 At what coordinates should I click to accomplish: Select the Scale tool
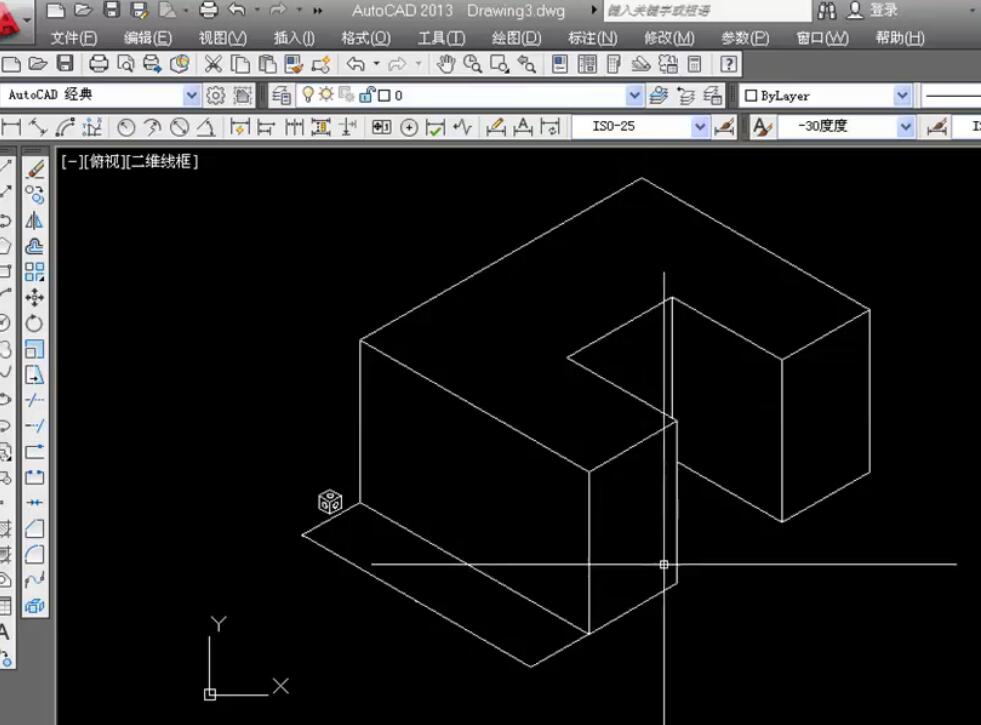click(35, 349)
